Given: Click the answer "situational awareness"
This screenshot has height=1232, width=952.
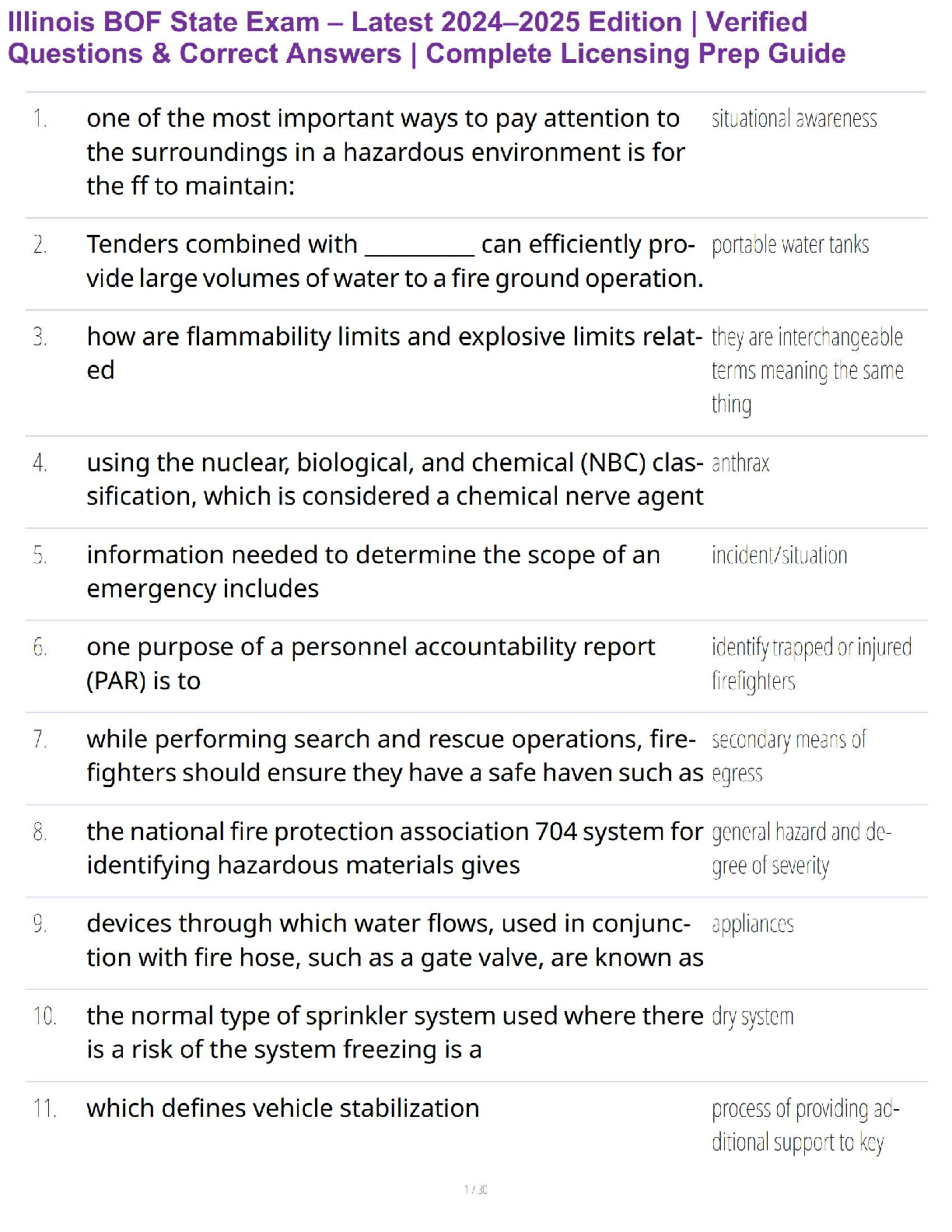Looking at the screenshot, I should (793, 119).
